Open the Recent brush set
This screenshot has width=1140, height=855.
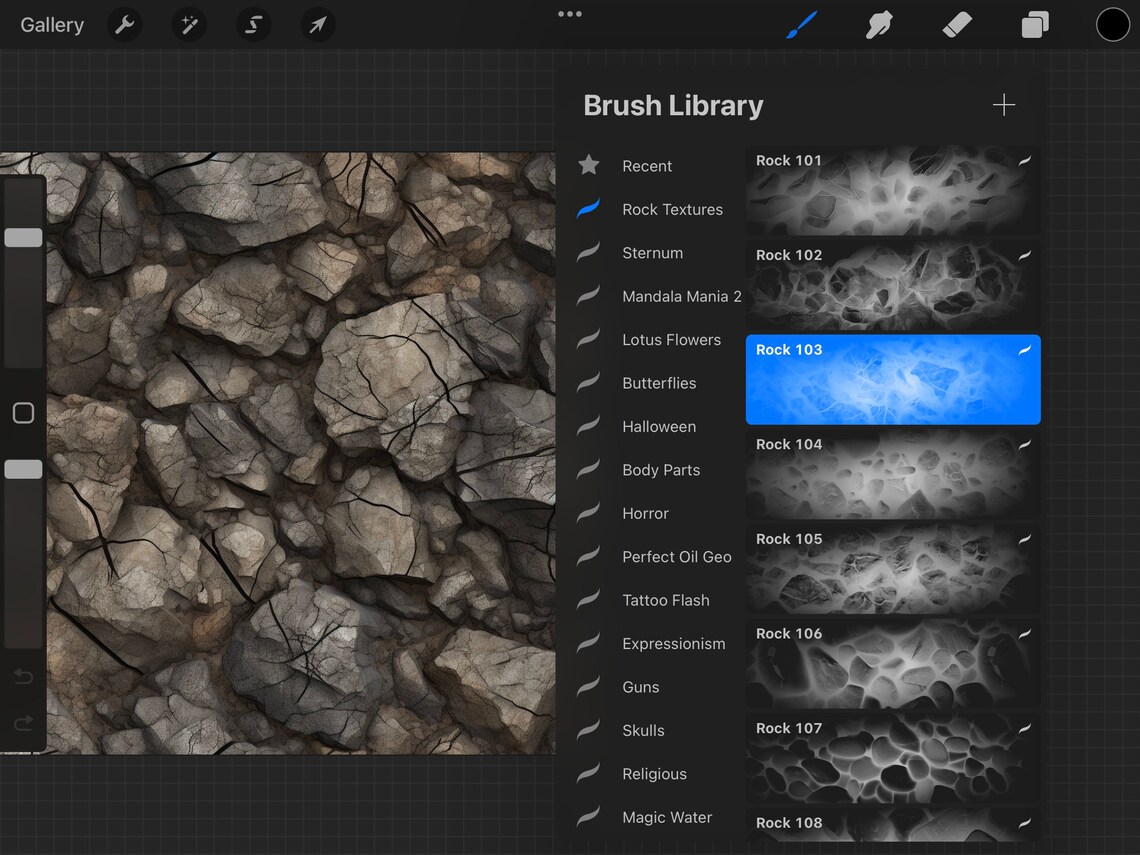pyautogui.click(x=647, y=166)
